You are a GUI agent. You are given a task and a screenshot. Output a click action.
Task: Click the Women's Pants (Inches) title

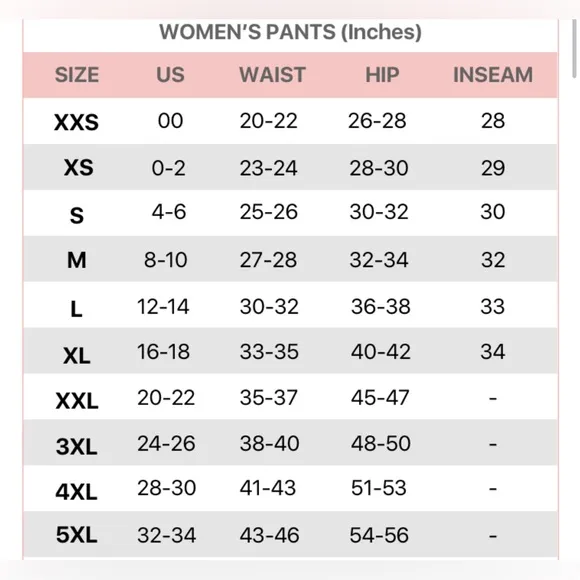coord(290,32)
